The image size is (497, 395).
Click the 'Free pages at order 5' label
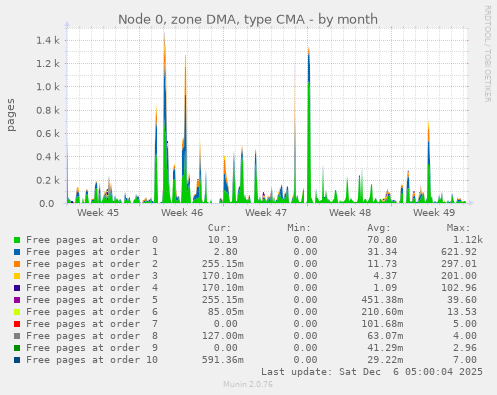92,300
